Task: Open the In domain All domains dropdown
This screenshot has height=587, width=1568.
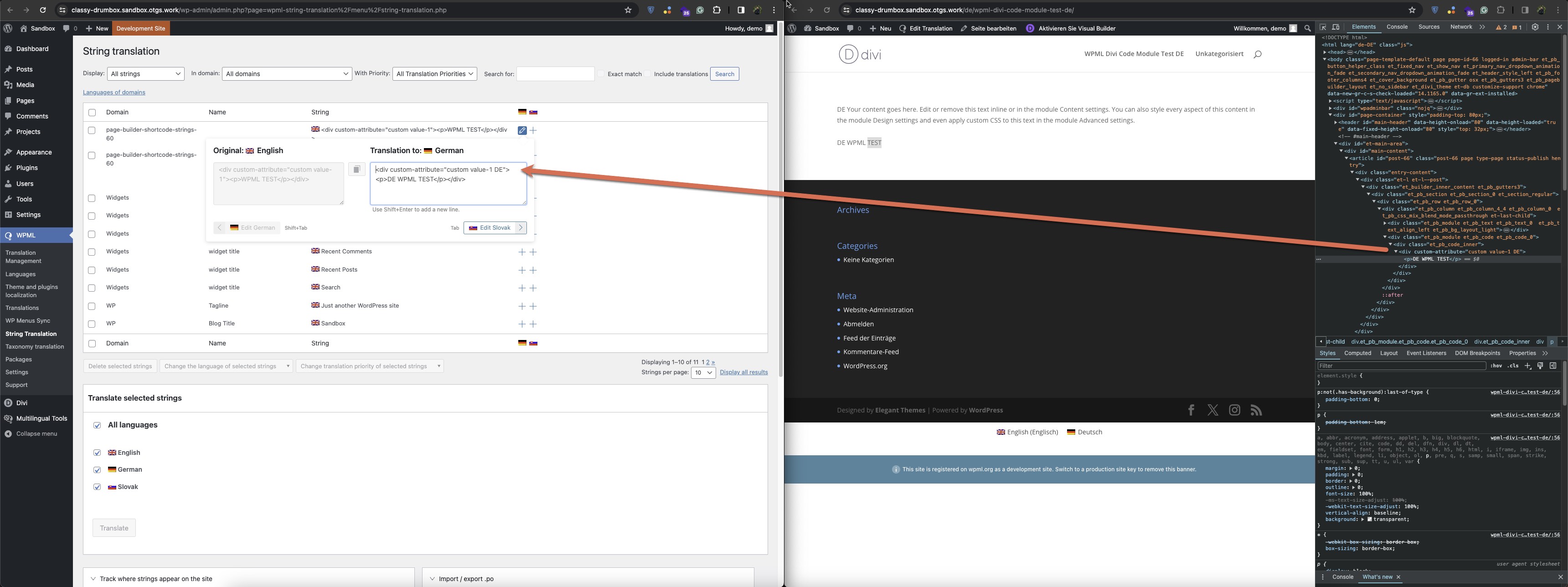Action: tap(287, 74)
